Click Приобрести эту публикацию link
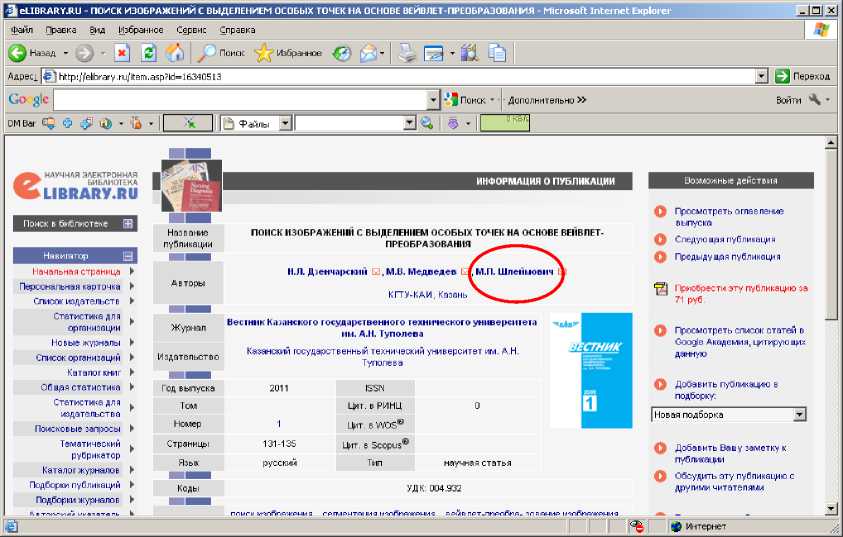The width and height of the screenshot is (843, 537). [741, 294]
